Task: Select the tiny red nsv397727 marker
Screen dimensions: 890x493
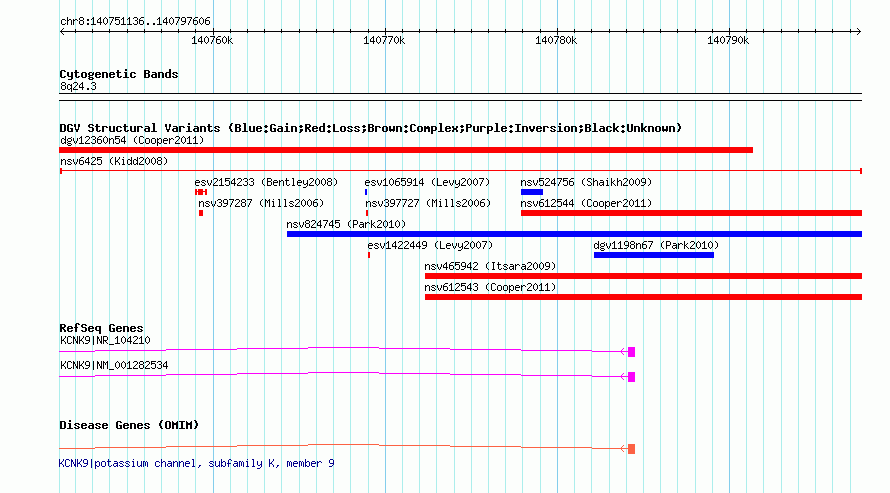Action: click(367, 213)
